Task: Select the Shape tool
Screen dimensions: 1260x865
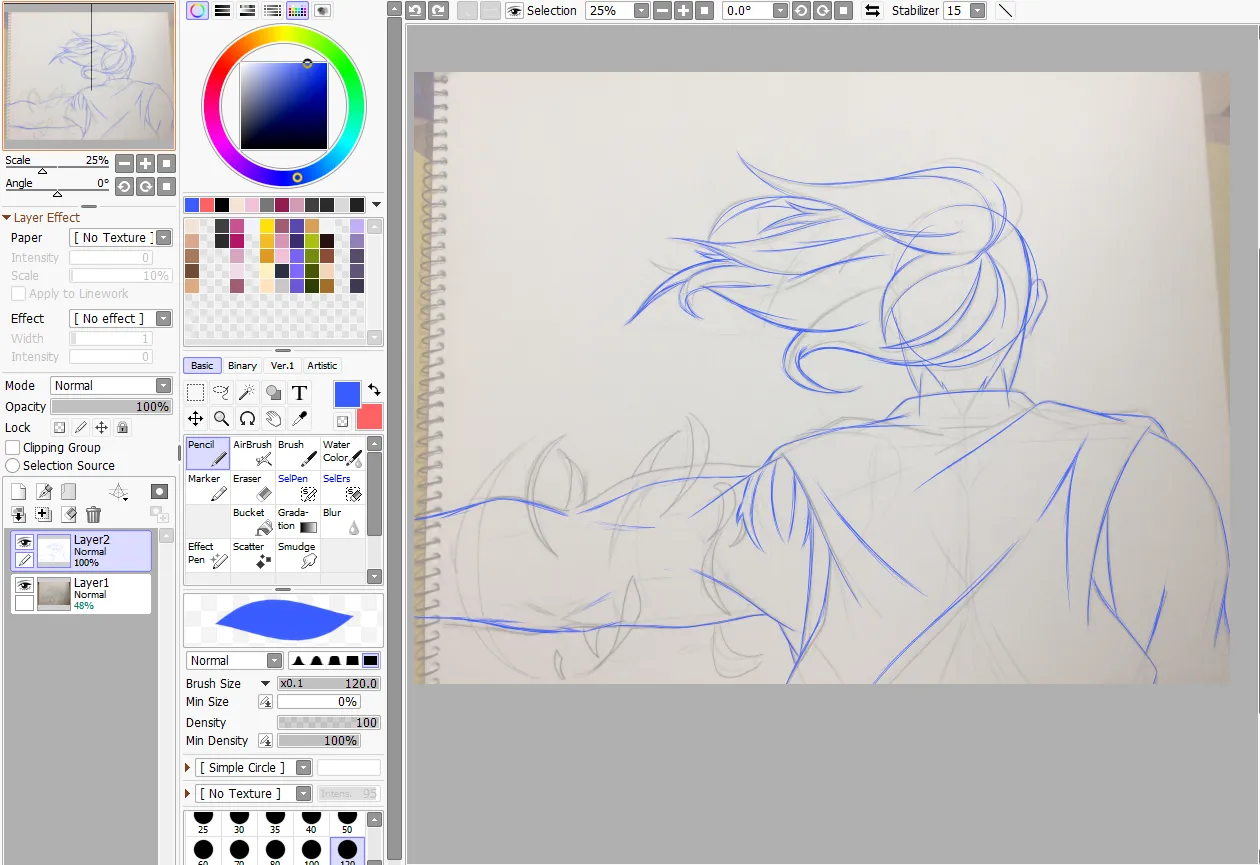Action: (273, 393)
